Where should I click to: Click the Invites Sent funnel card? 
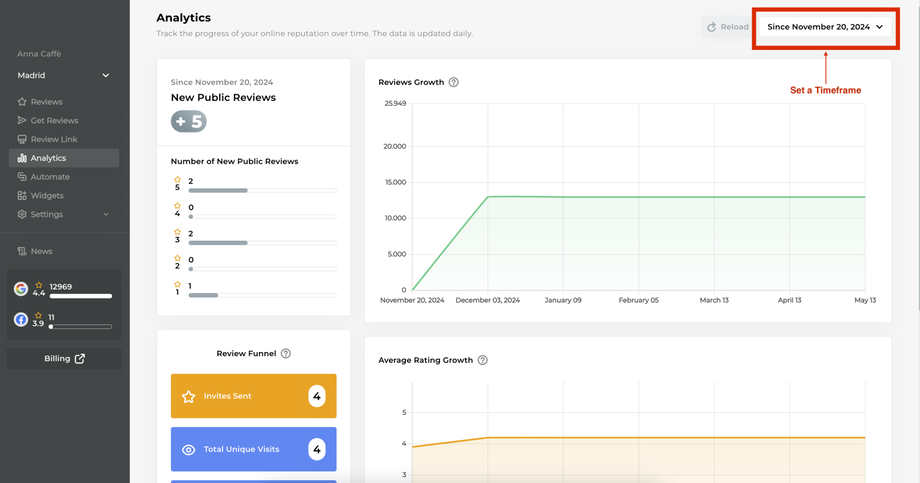tap(253, 396)
